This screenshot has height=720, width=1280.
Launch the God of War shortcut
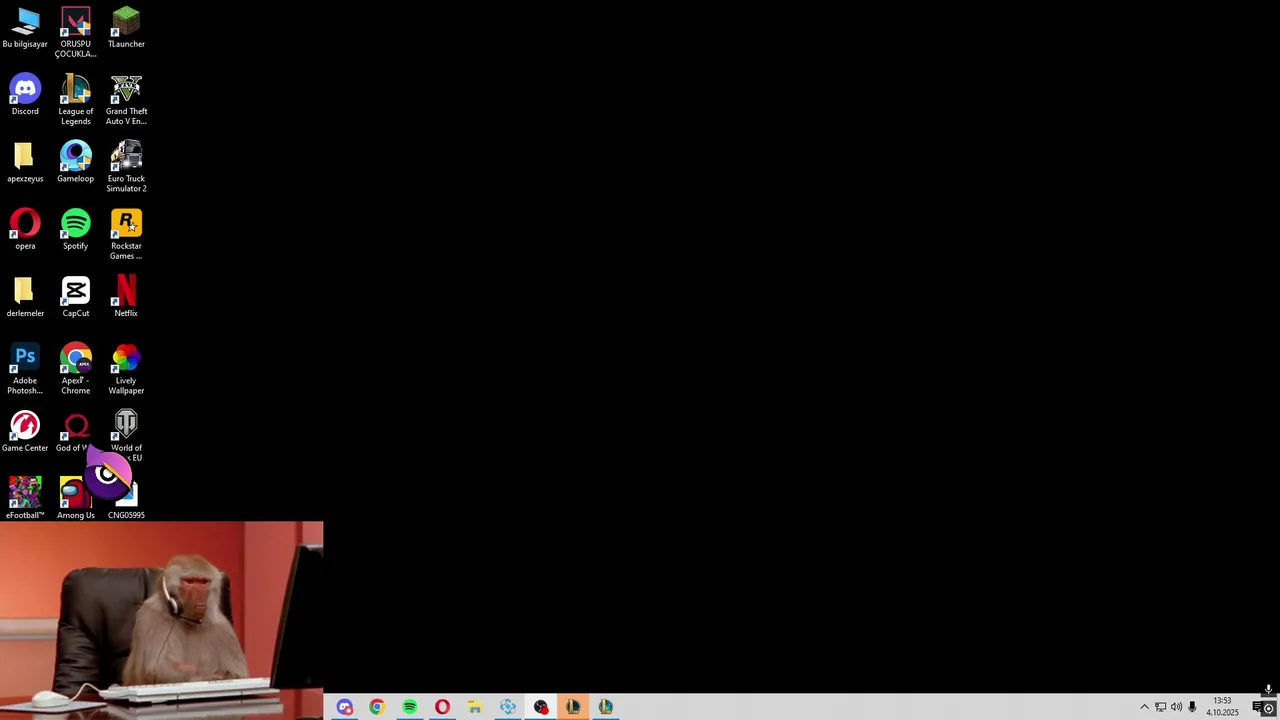[x=75, y=432]
